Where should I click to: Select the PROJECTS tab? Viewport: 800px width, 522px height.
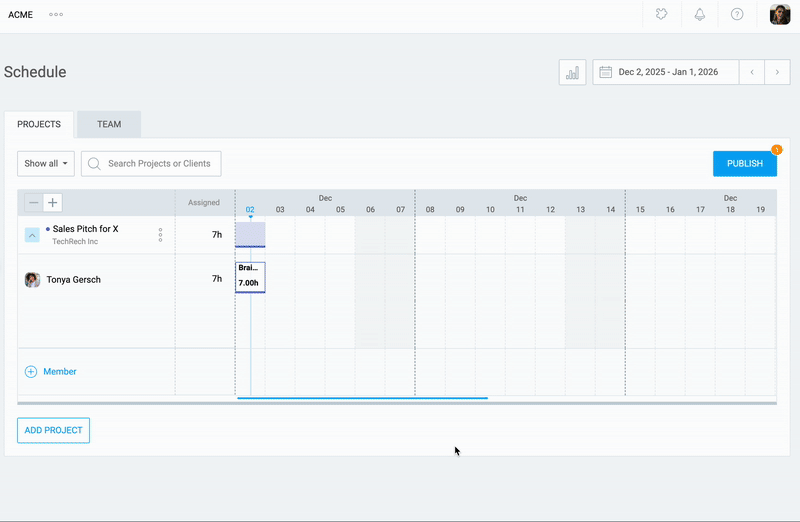pyautogui.click(x=39, y=125)
